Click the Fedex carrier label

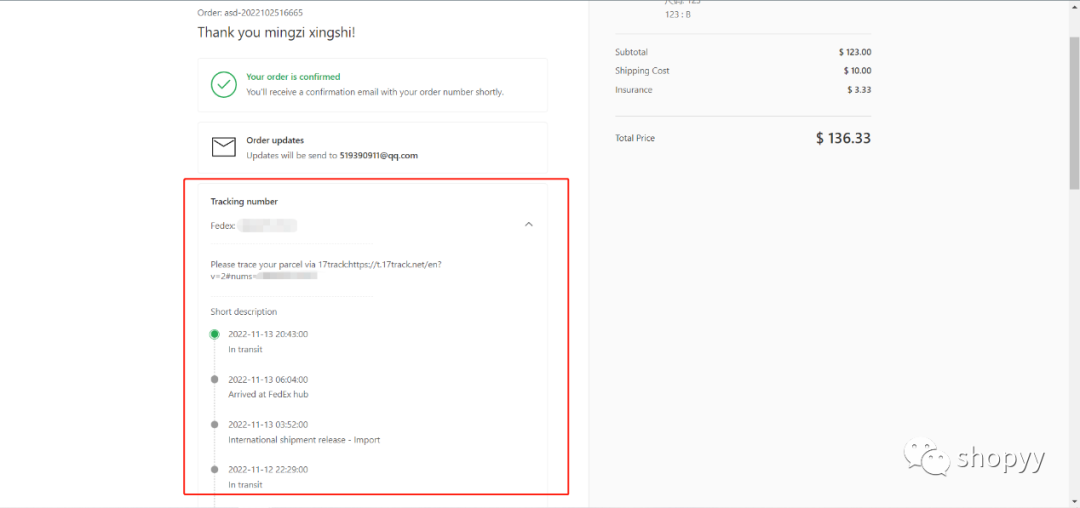[222, 225]
